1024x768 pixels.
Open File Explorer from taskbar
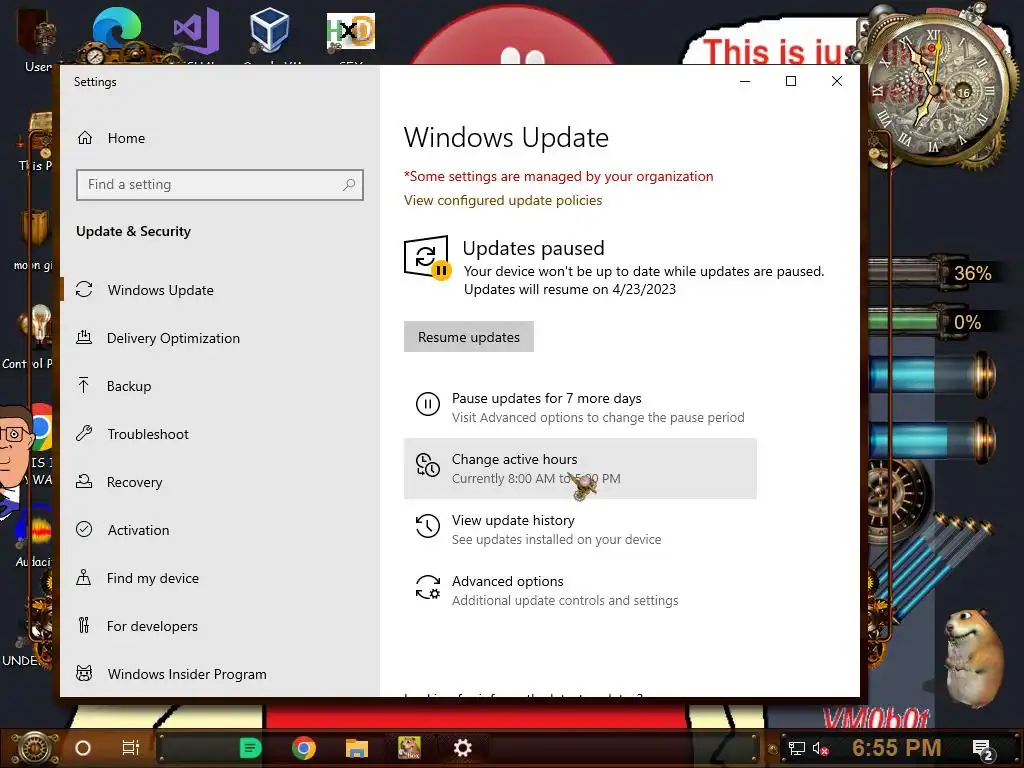point(357,748)
